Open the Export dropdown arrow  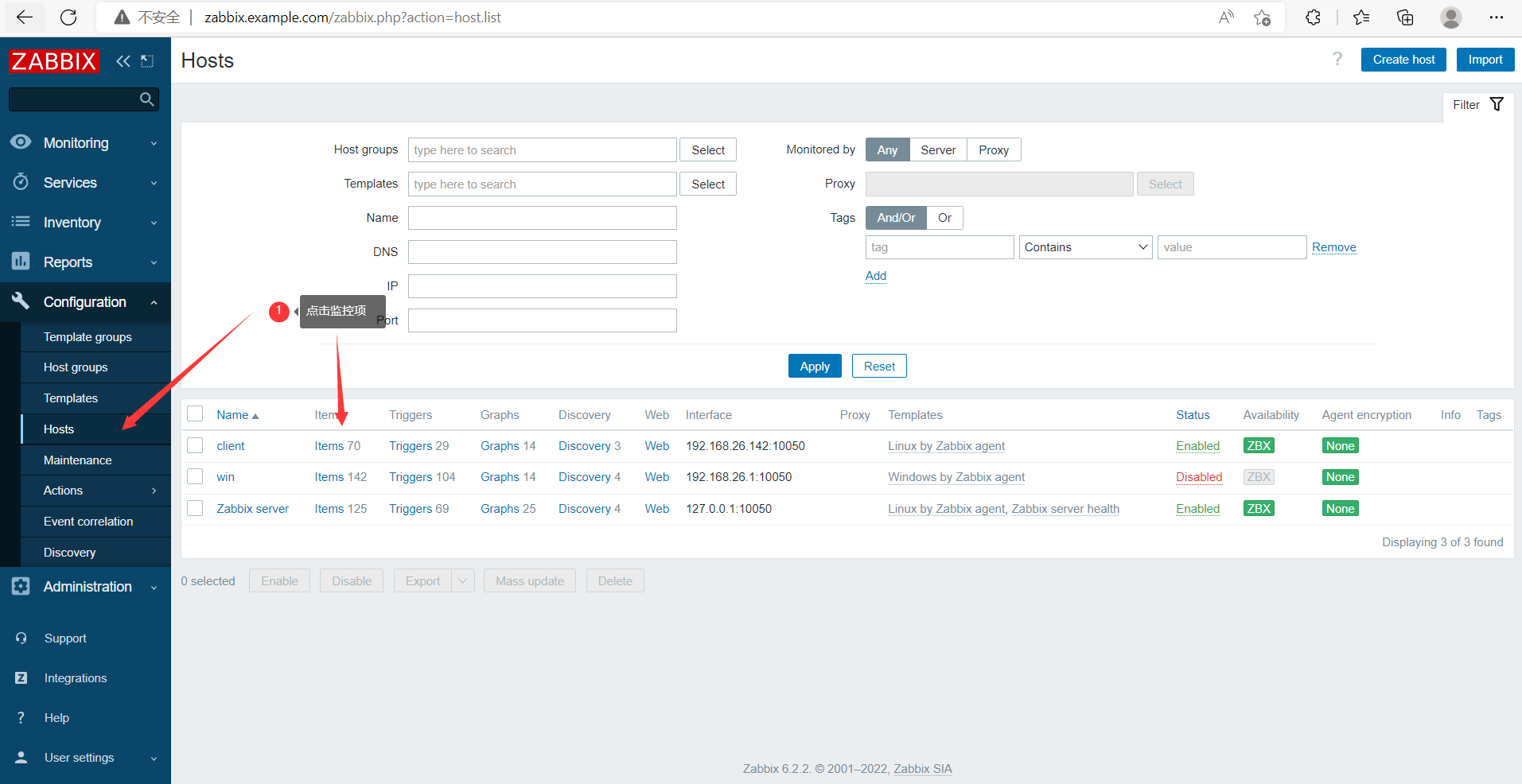(x=463, y=580)
